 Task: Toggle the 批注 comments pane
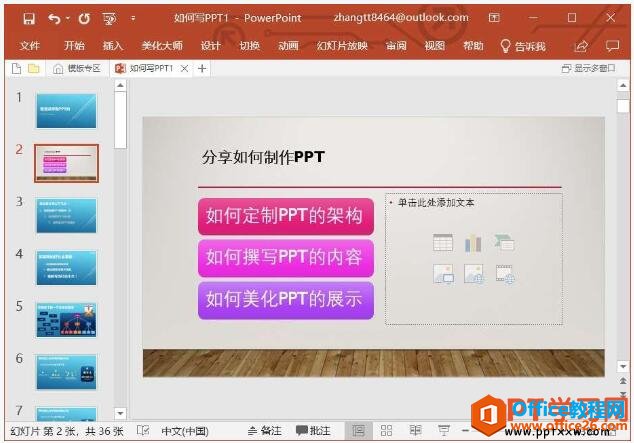313,431
